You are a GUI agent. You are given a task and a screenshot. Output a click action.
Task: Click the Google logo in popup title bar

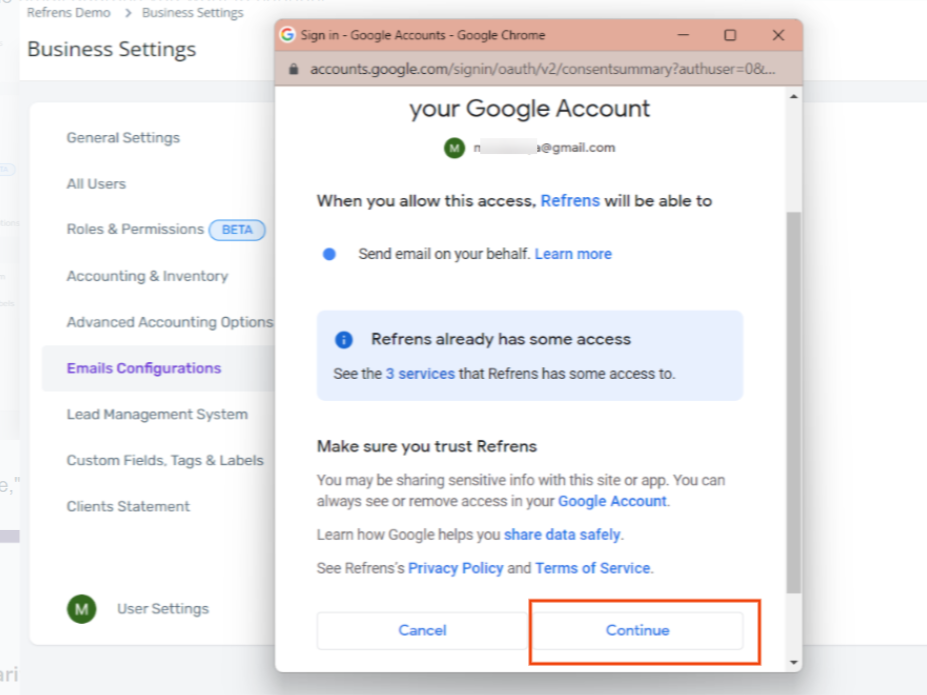pos(288,35)
